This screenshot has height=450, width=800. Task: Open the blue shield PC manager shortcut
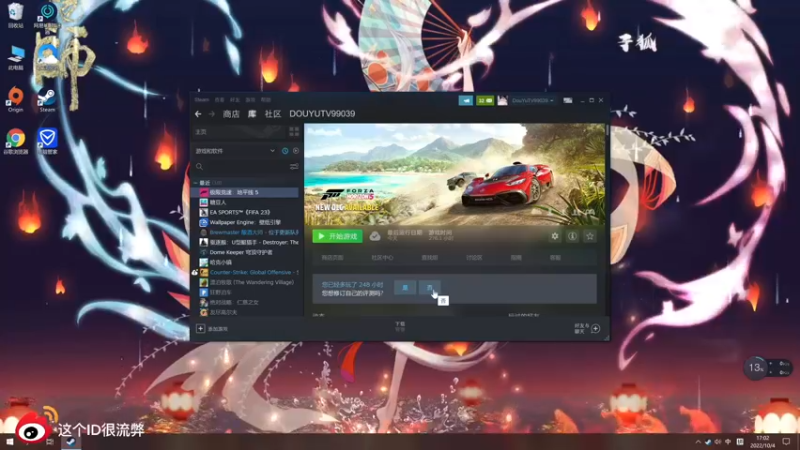pyautogui.click(x=47, y=141)
